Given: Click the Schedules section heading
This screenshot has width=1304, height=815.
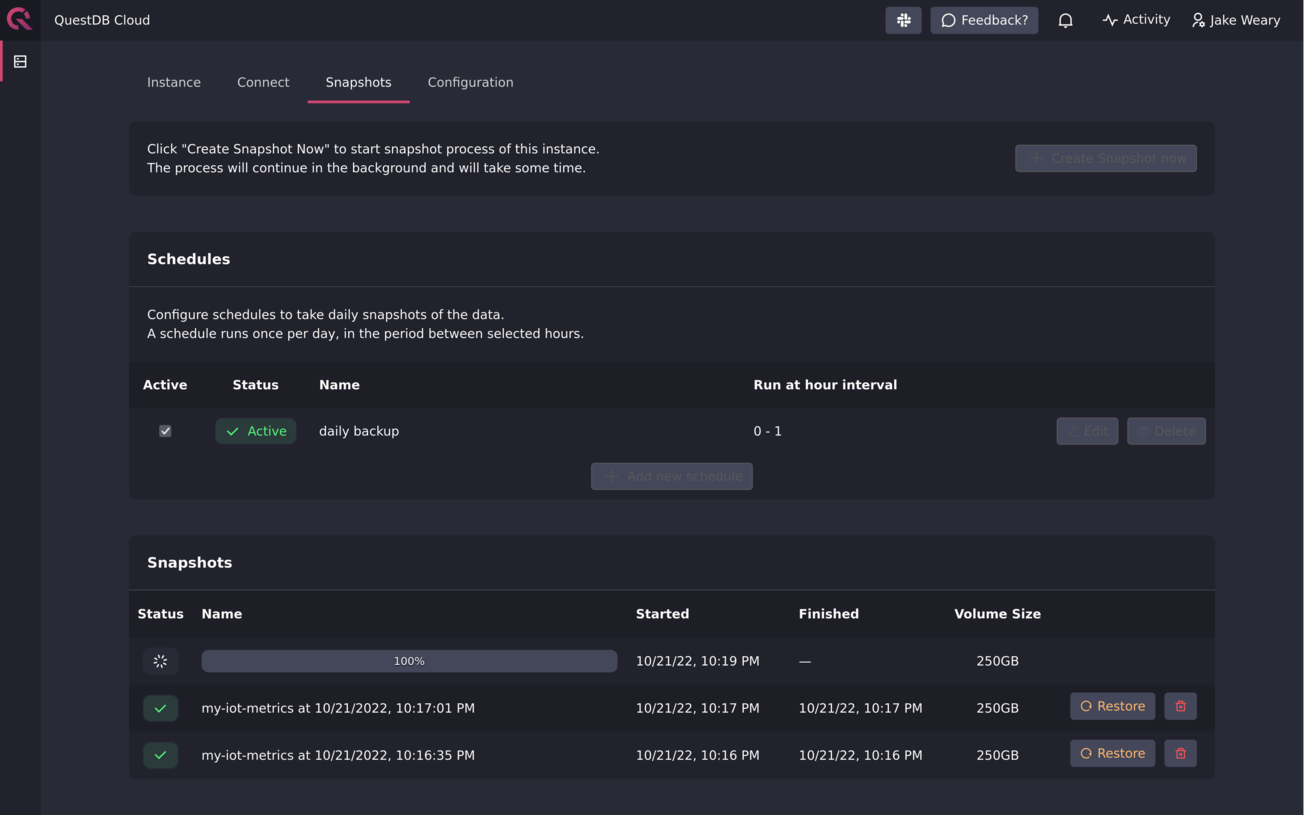Looking at the screenshot, I should (x=188, y=259).
